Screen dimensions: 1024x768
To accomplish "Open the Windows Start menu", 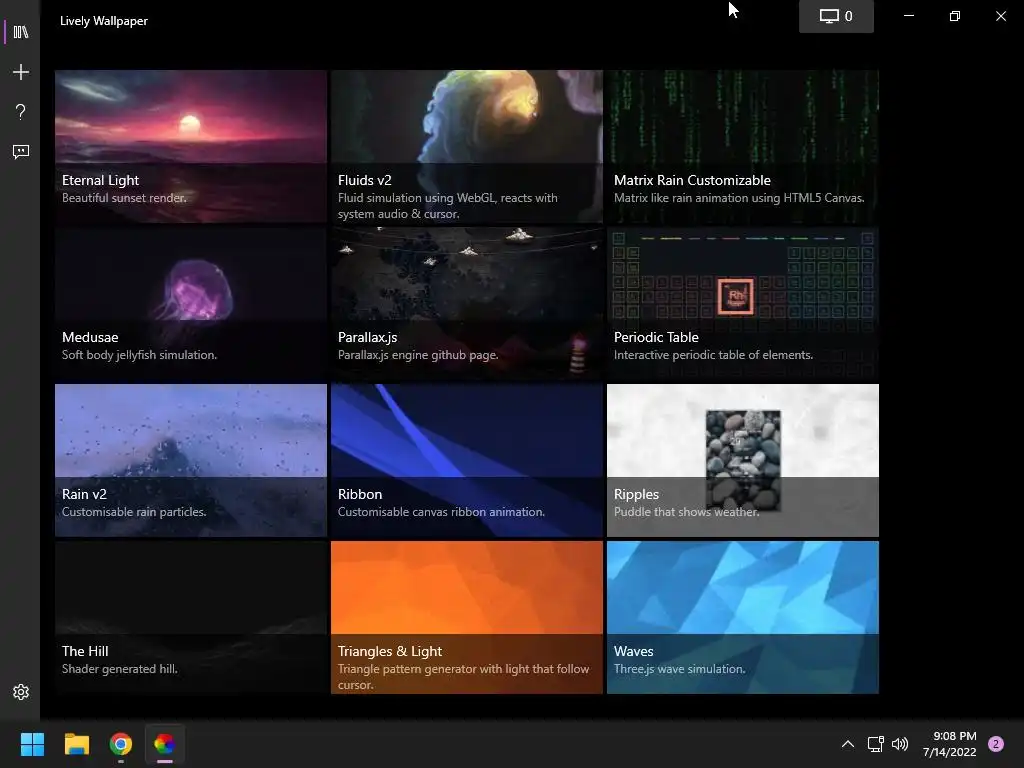I will [x=32, y=744].
